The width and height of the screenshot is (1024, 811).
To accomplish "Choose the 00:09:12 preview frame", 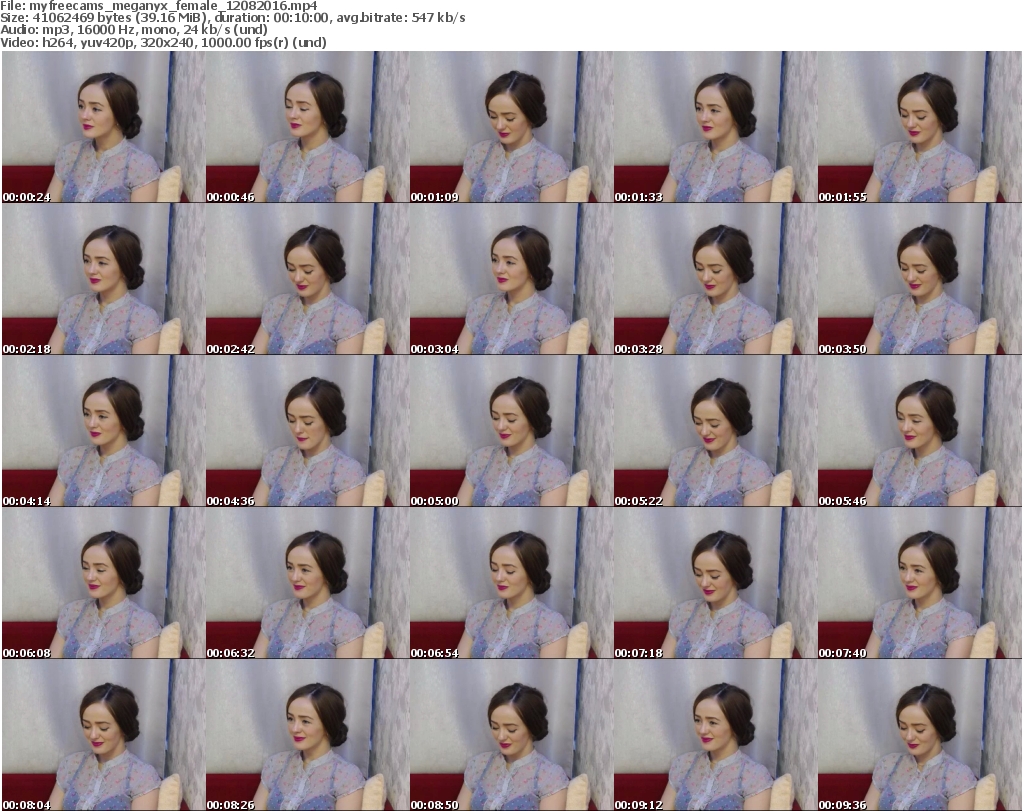I will pyautogui.click(x=715, y=735).
